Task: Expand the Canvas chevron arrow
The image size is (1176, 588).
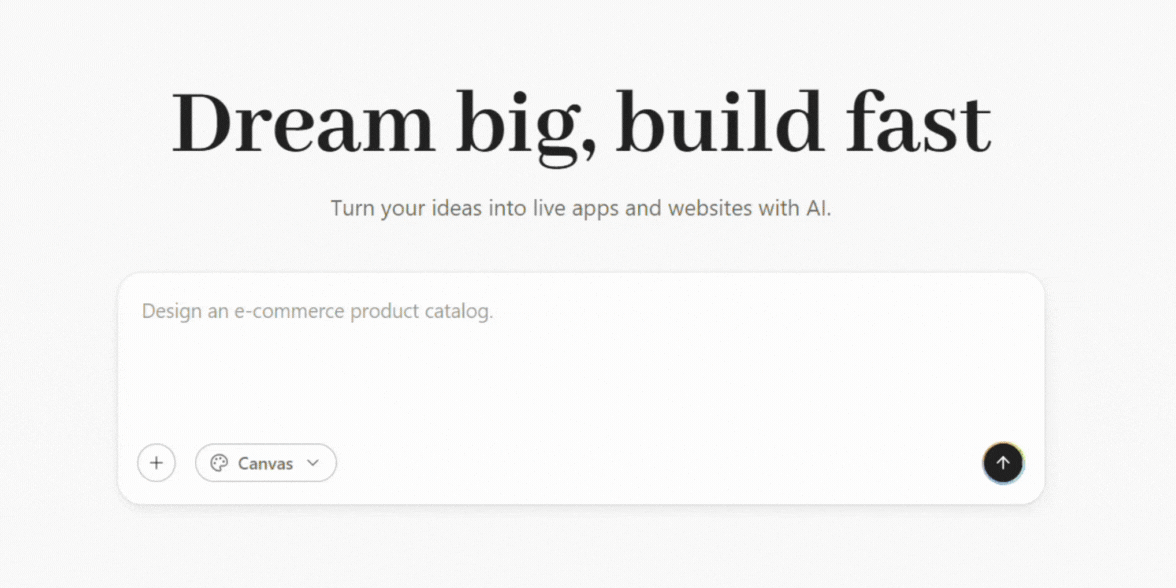Action: click(313, 463)
